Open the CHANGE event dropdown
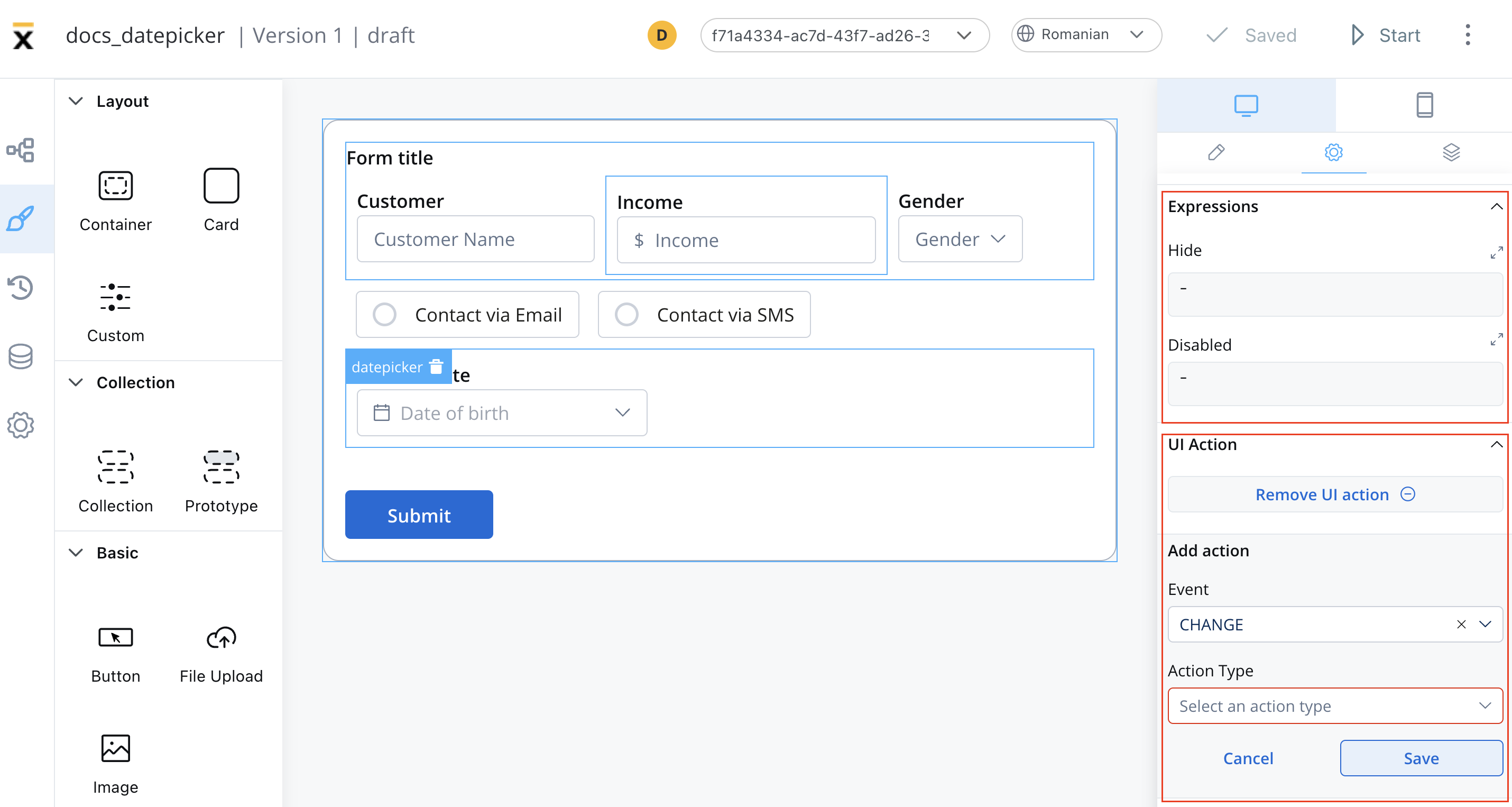 [1485, 625]
